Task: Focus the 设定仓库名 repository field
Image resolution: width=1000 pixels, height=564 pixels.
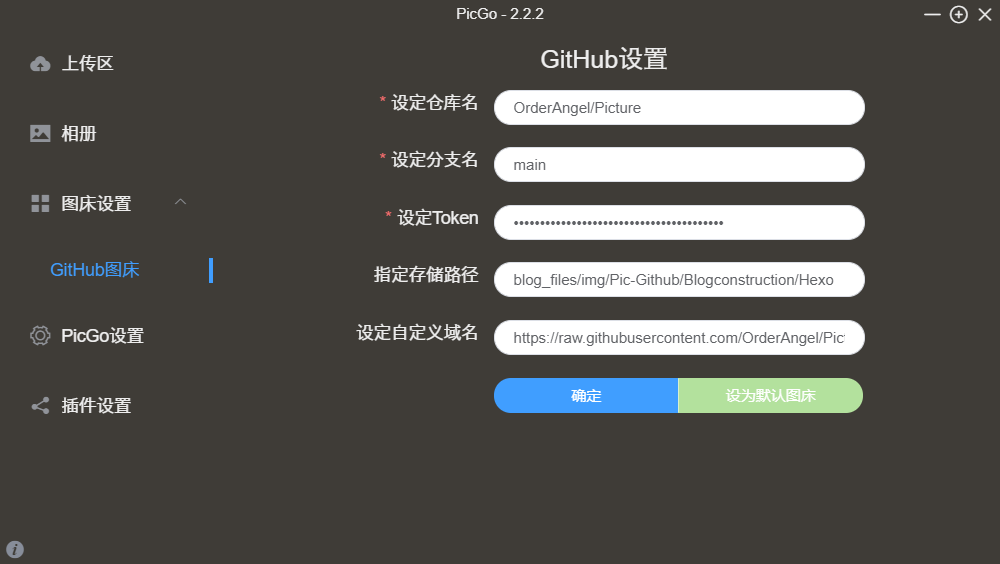Action: [x=679, y=108]
